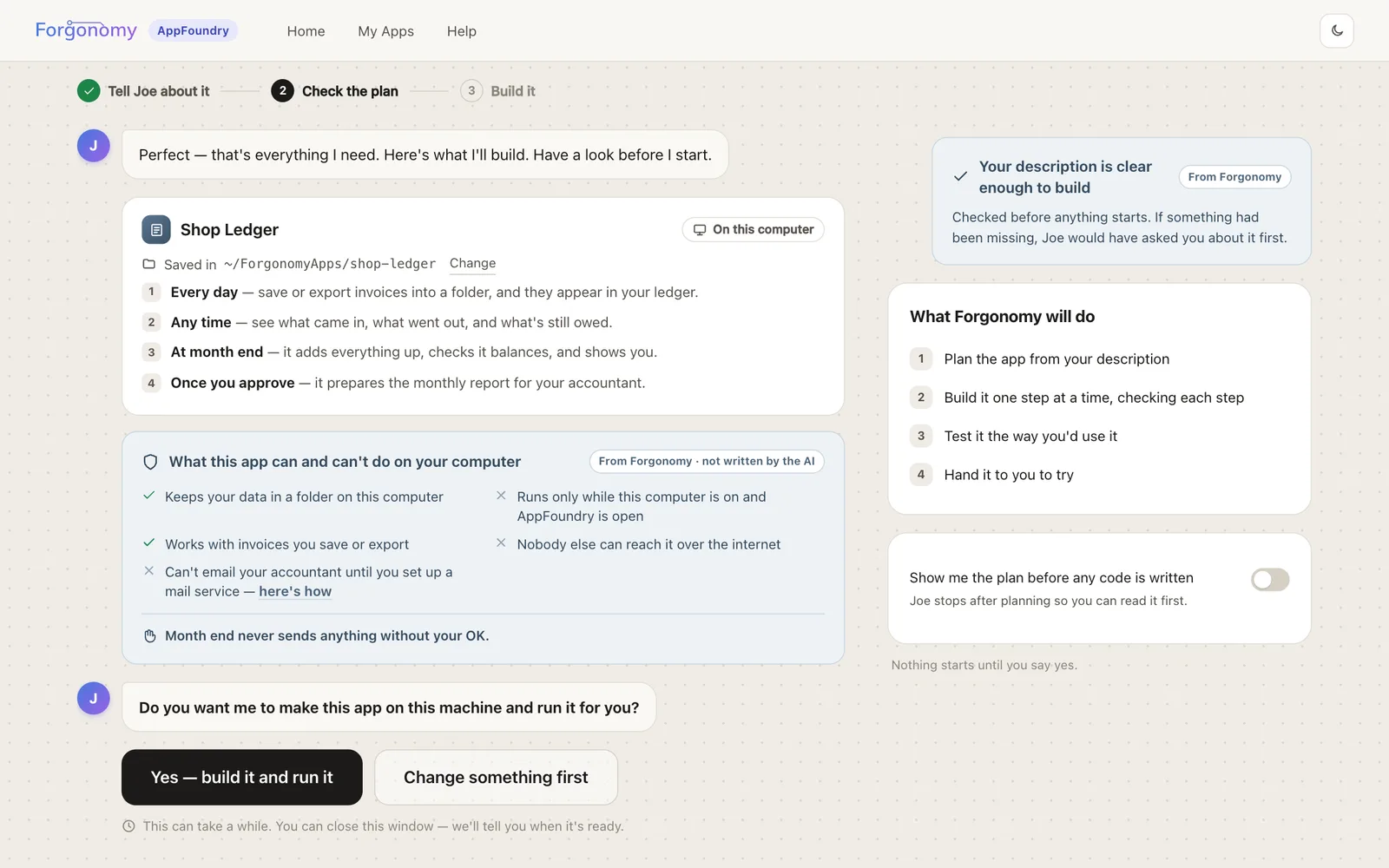Click X icon beside Nobody else can reach

tap(501, 542)
